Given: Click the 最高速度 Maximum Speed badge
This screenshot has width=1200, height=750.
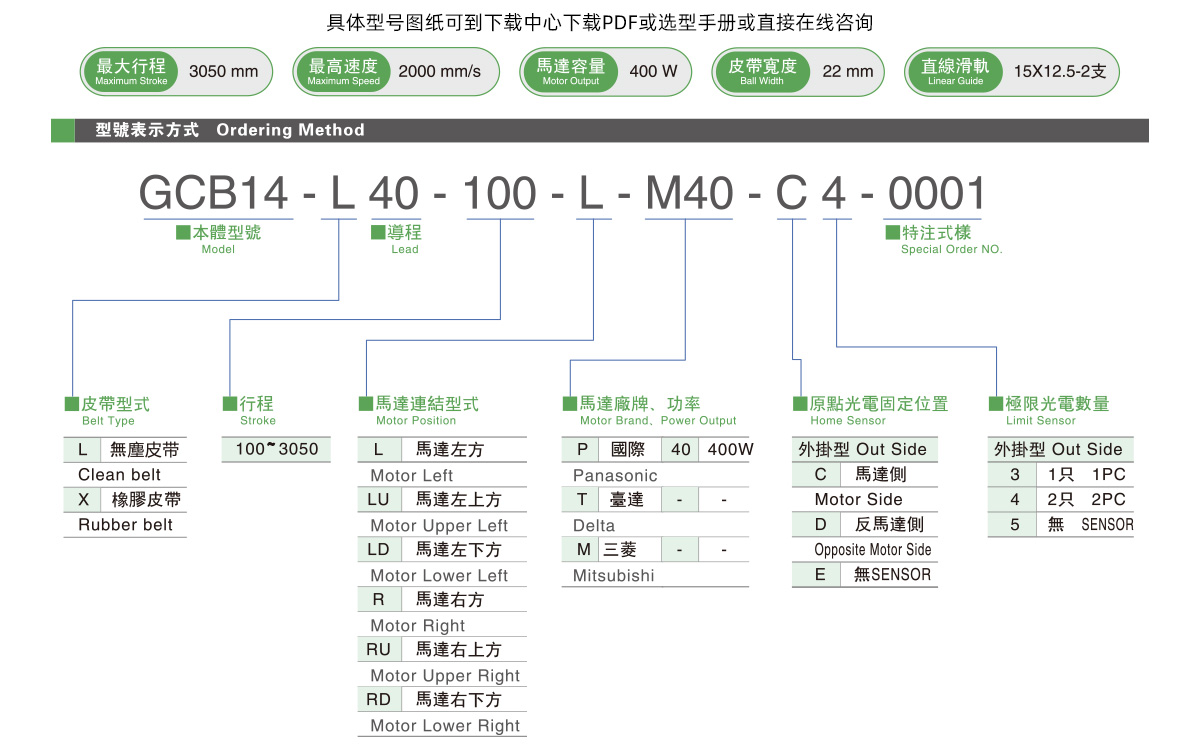Looking at the screenshot, I should click(343, 71).
